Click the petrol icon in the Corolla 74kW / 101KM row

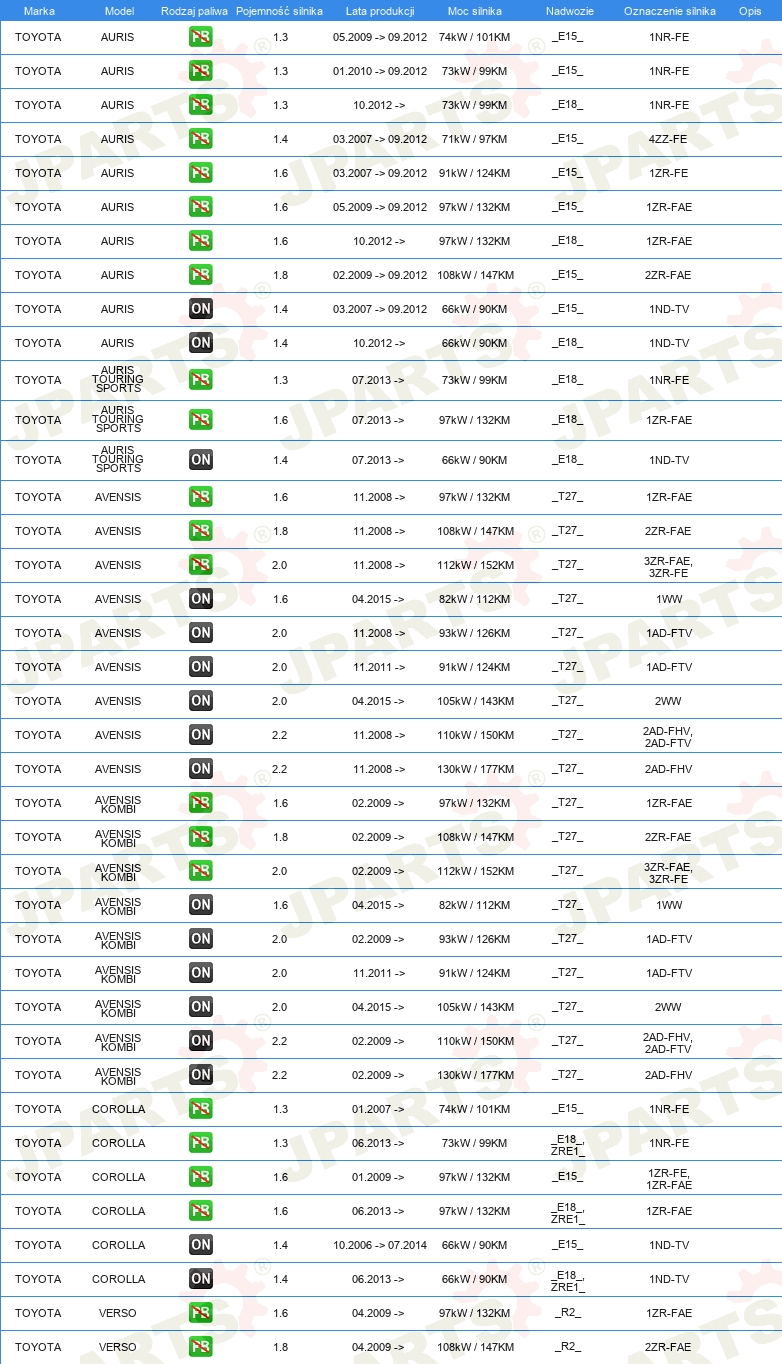201,1109
